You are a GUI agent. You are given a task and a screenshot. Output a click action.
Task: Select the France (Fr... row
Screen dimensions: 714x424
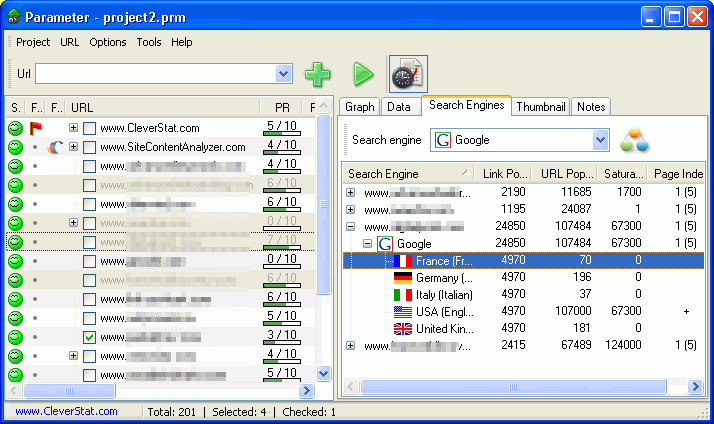523,261
